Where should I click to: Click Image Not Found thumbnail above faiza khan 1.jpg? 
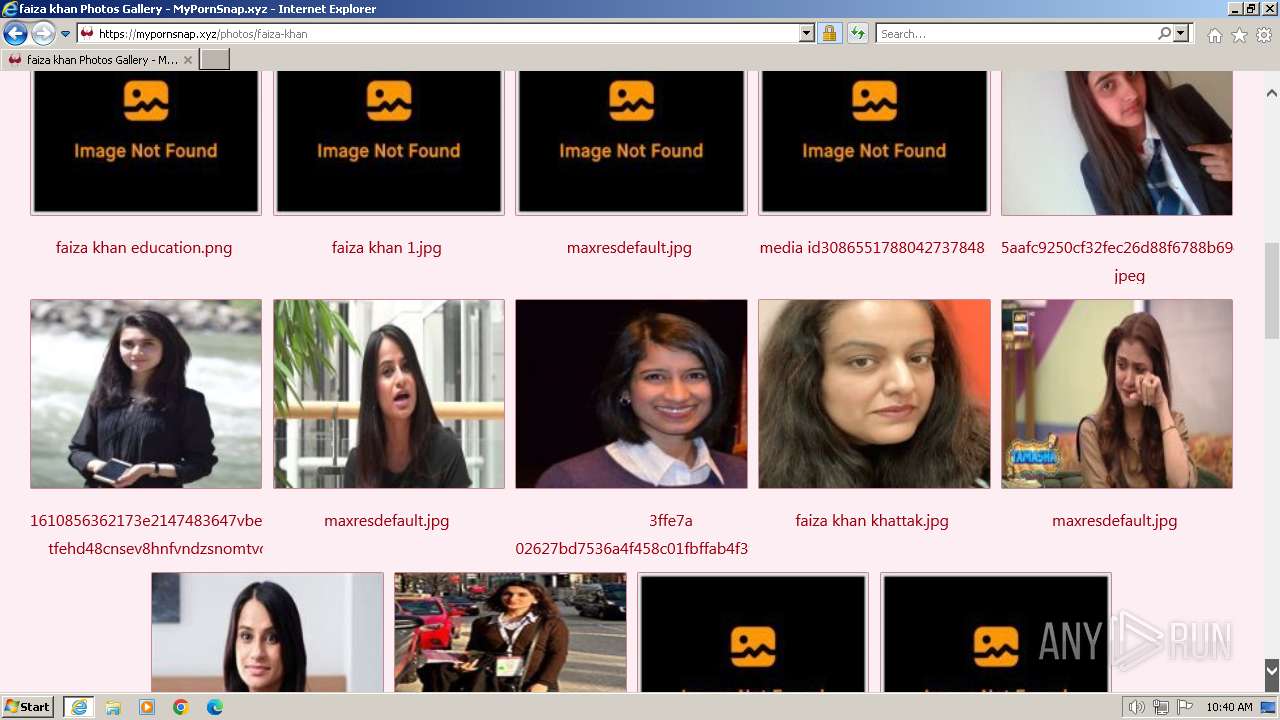[x=389, y=142]
